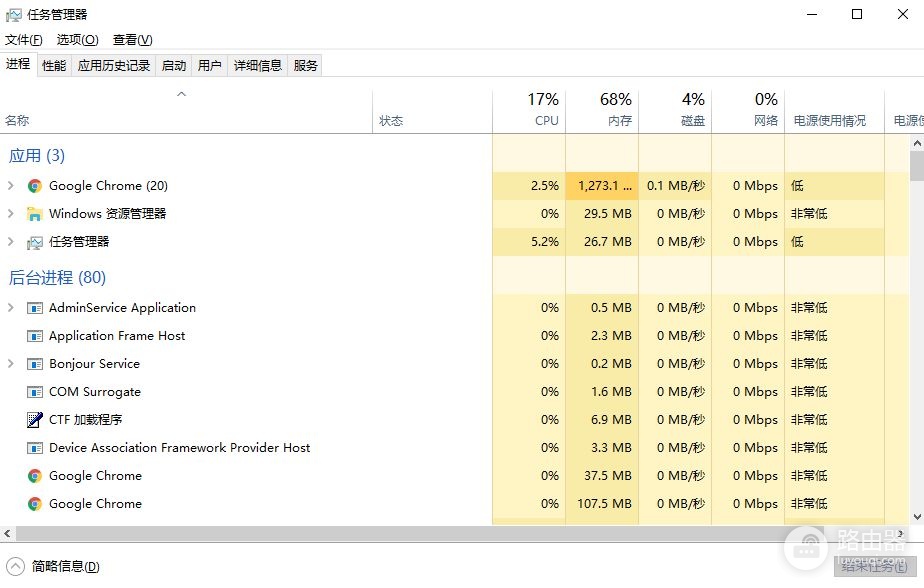Select the CTF 加载程序 pen icon
Screen dimensions: 924x588
(x=35, y=420)
